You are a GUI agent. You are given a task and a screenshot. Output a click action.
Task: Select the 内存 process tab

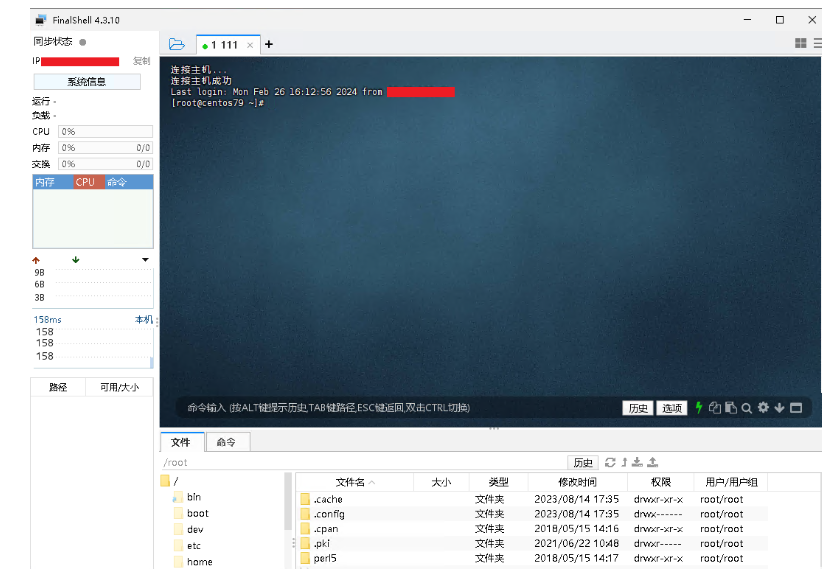[53, 182]
